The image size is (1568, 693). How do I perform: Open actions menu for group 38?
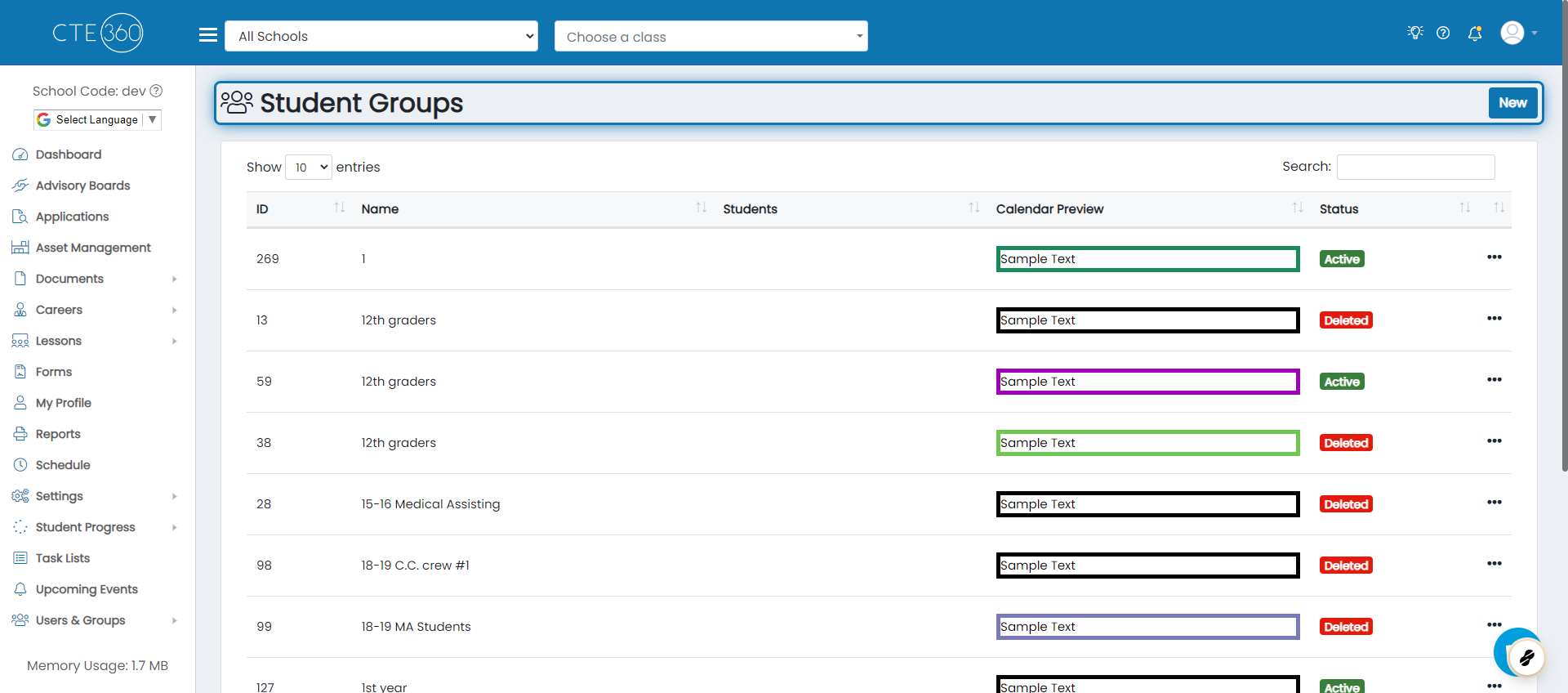1494,441
